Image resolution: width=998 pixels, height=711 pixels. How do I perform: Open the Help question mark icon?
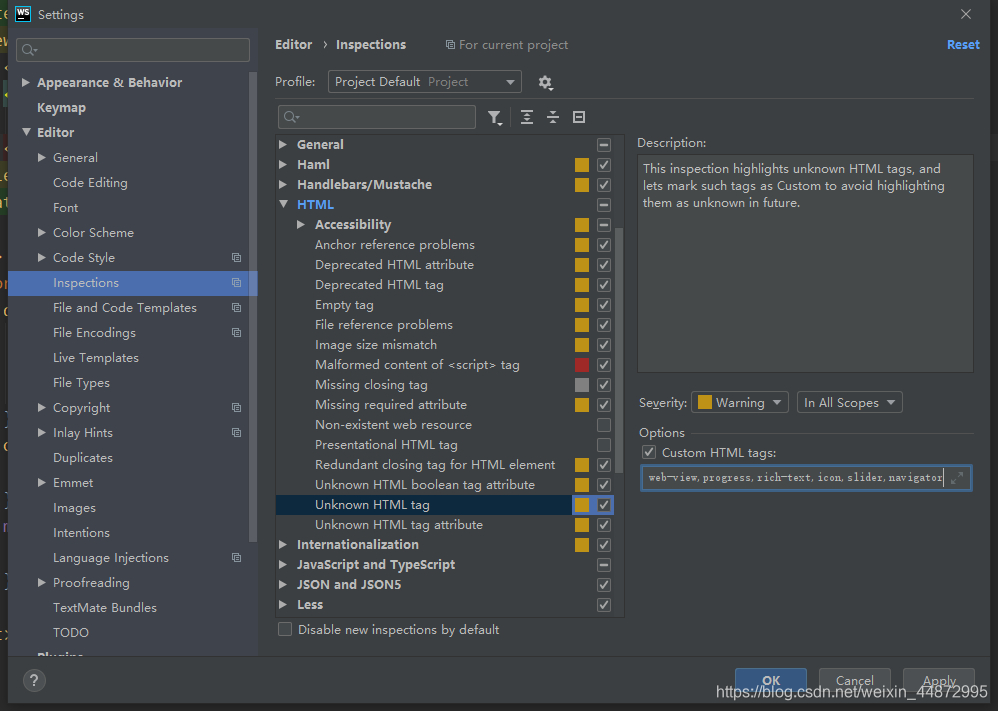34,681
